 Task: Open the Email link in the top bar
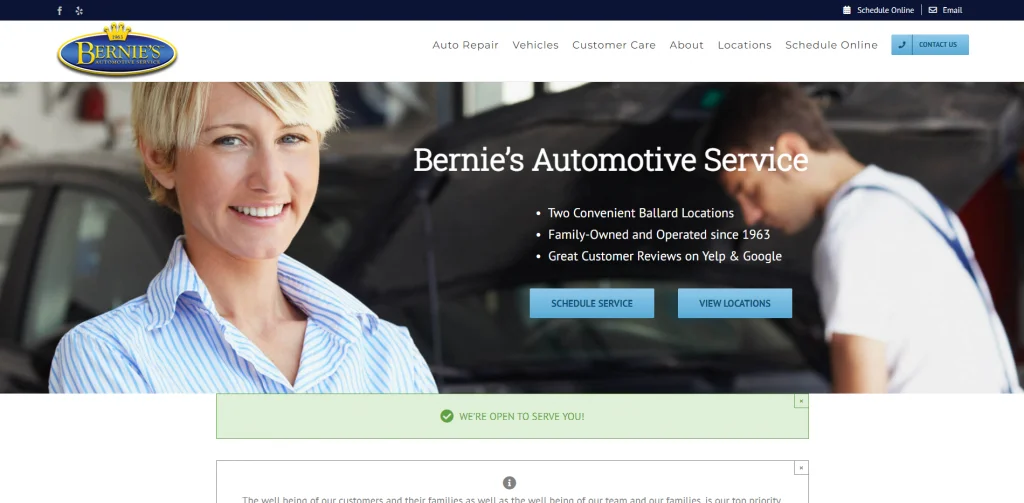coord(952,10)
